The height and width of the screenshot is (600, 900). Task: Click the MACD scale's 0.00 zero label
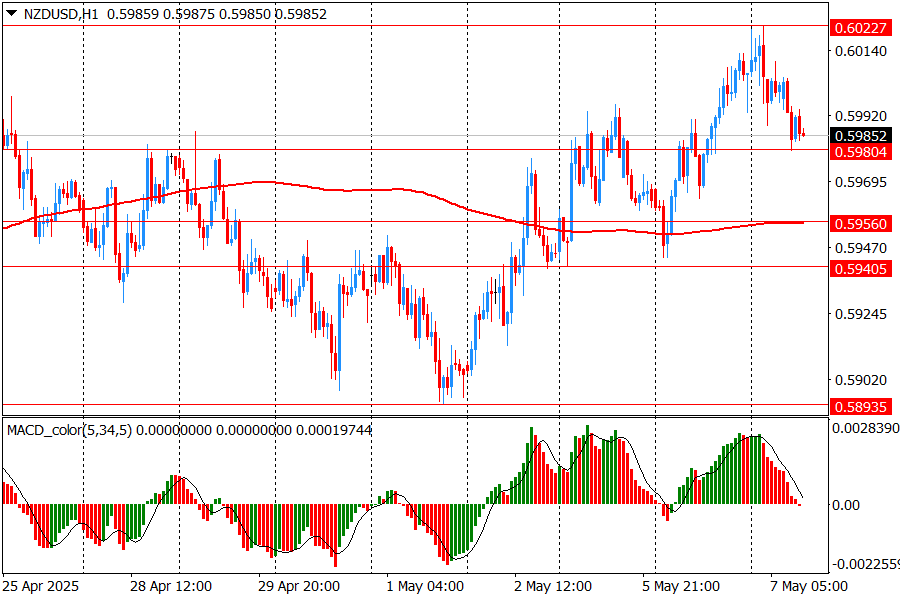pyautogui.click(x=846, y=505)
